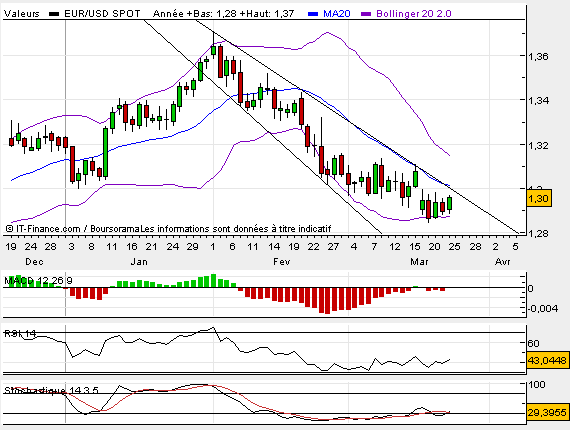
Task: Click the 1,36 price axis label
Action: coord(538,57)
